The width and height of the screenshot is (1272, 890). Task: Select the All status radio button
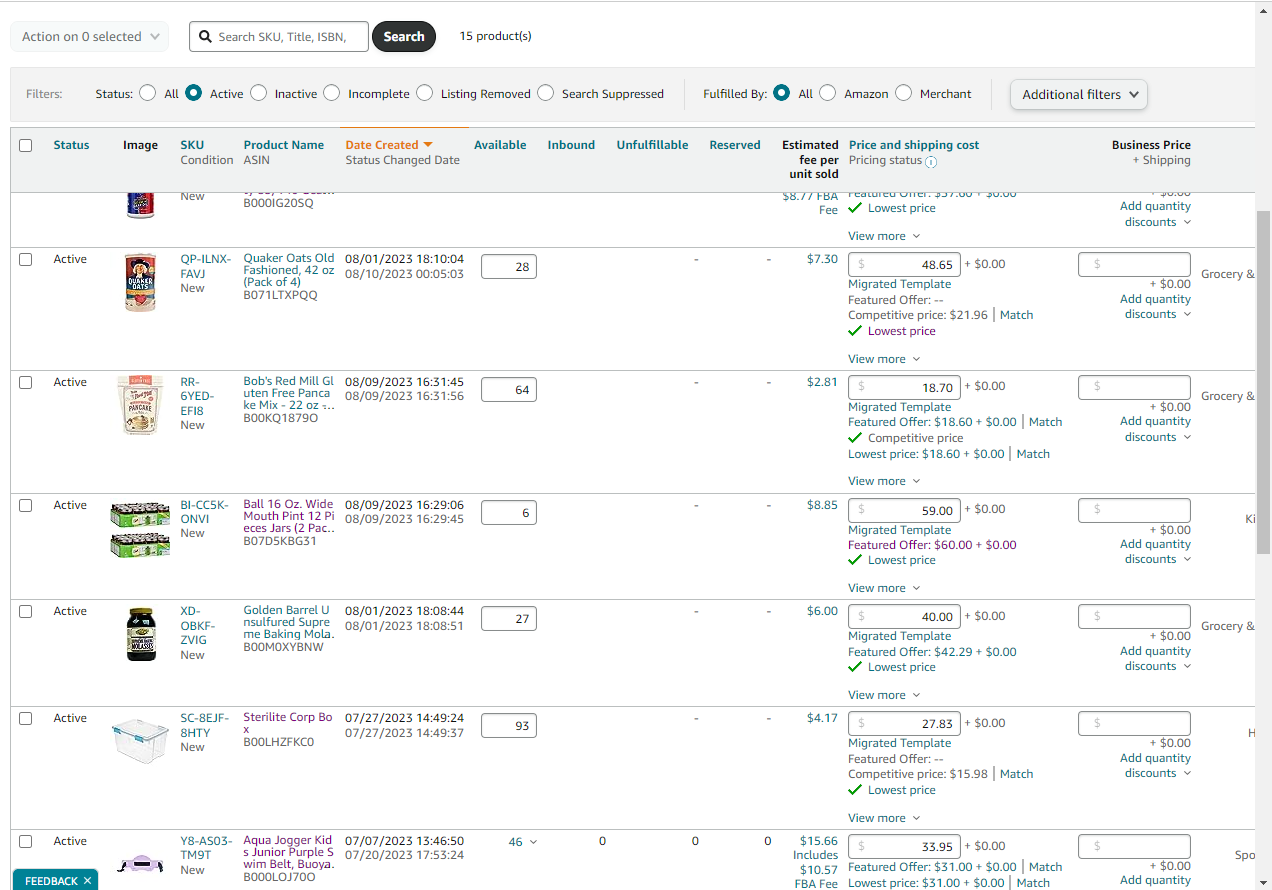148,93
